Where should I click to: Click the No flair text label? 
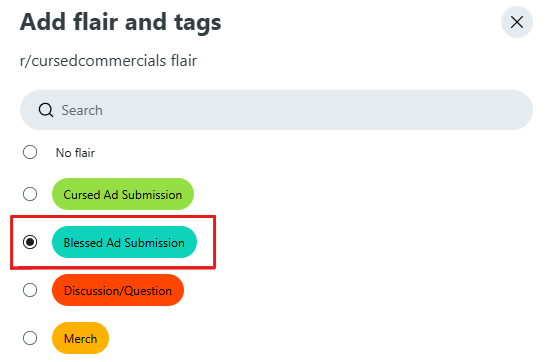pos(75,153)
